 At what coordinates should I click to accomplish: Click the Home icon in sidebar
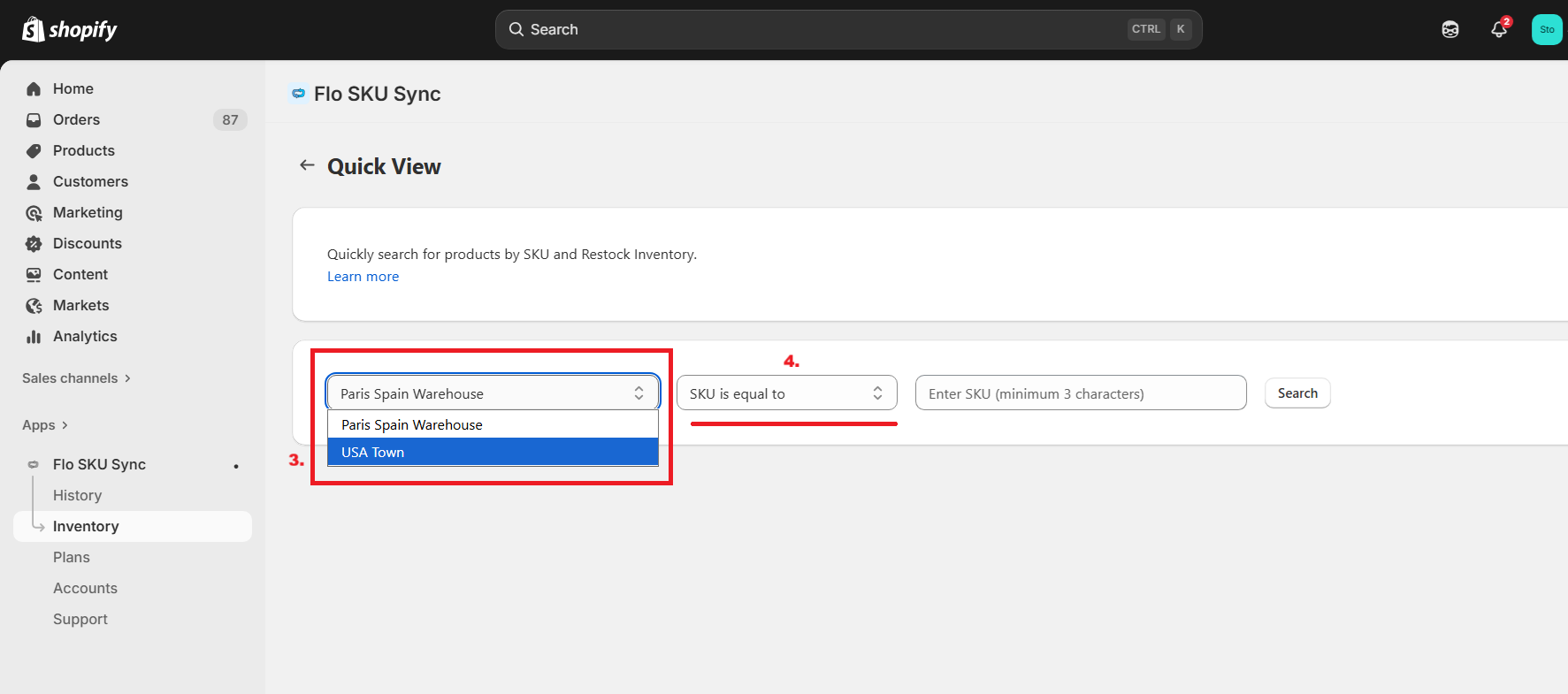pos(34,88)
